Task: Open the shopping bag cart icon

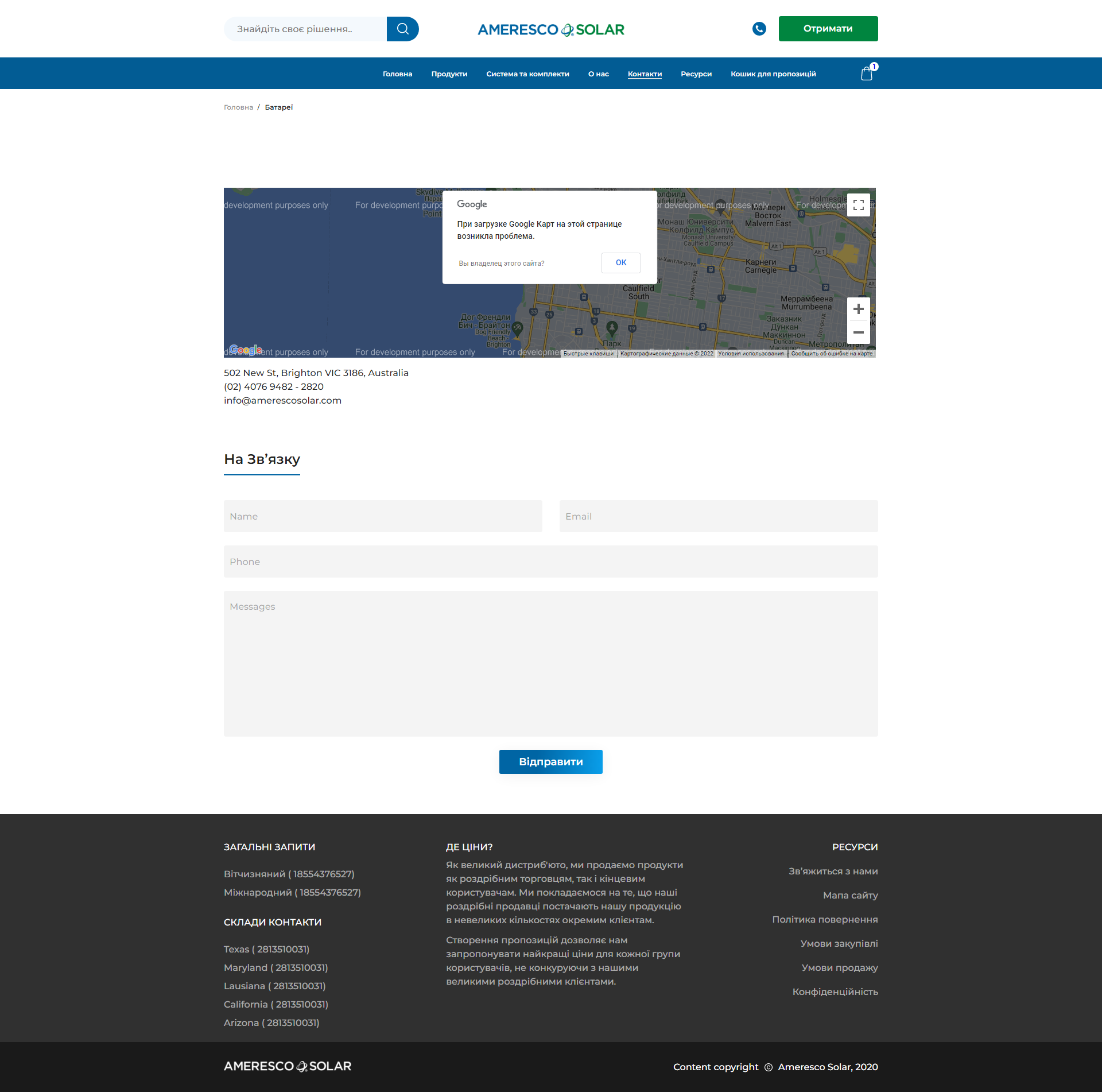Action: point(867,73)
